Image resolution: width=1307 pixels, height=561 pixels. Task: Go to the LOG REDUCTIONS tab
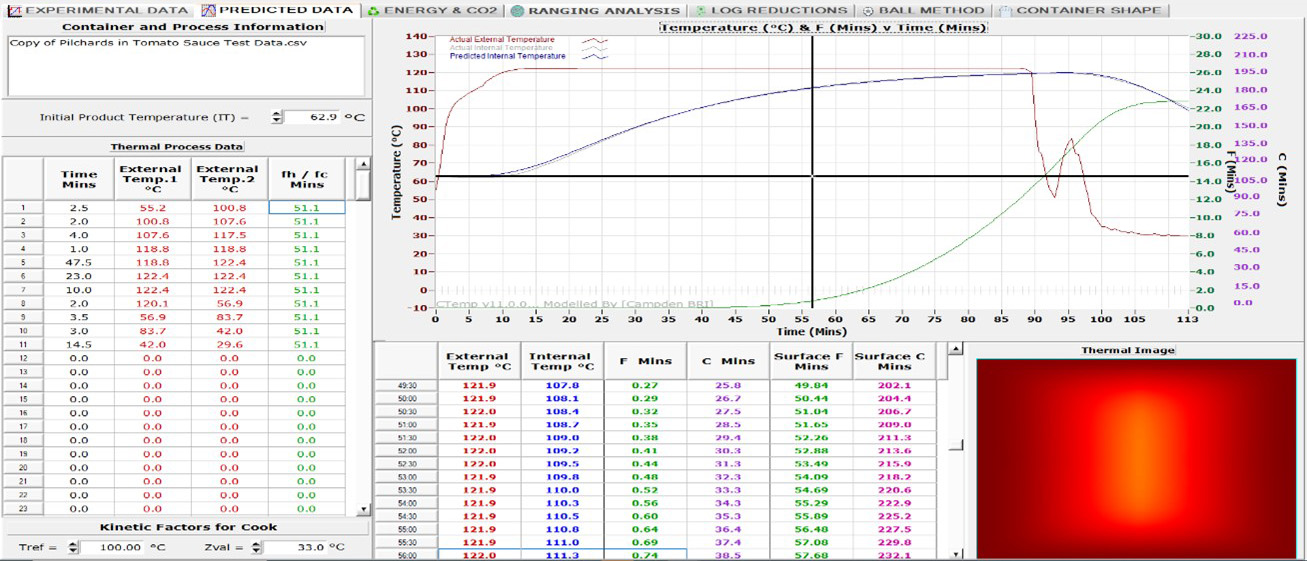tap(770, 10)
